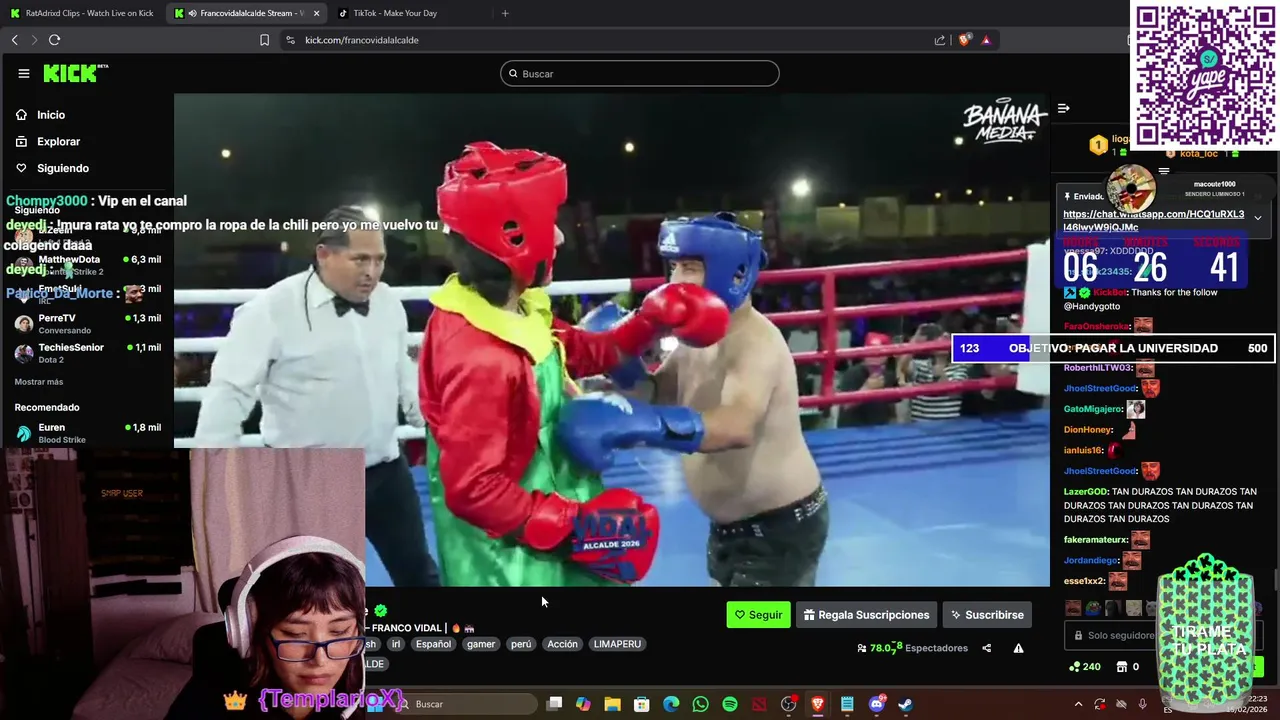Open OBS Studio from the taskbar
Screen dimensions: 1280x720
click(788, 704)
